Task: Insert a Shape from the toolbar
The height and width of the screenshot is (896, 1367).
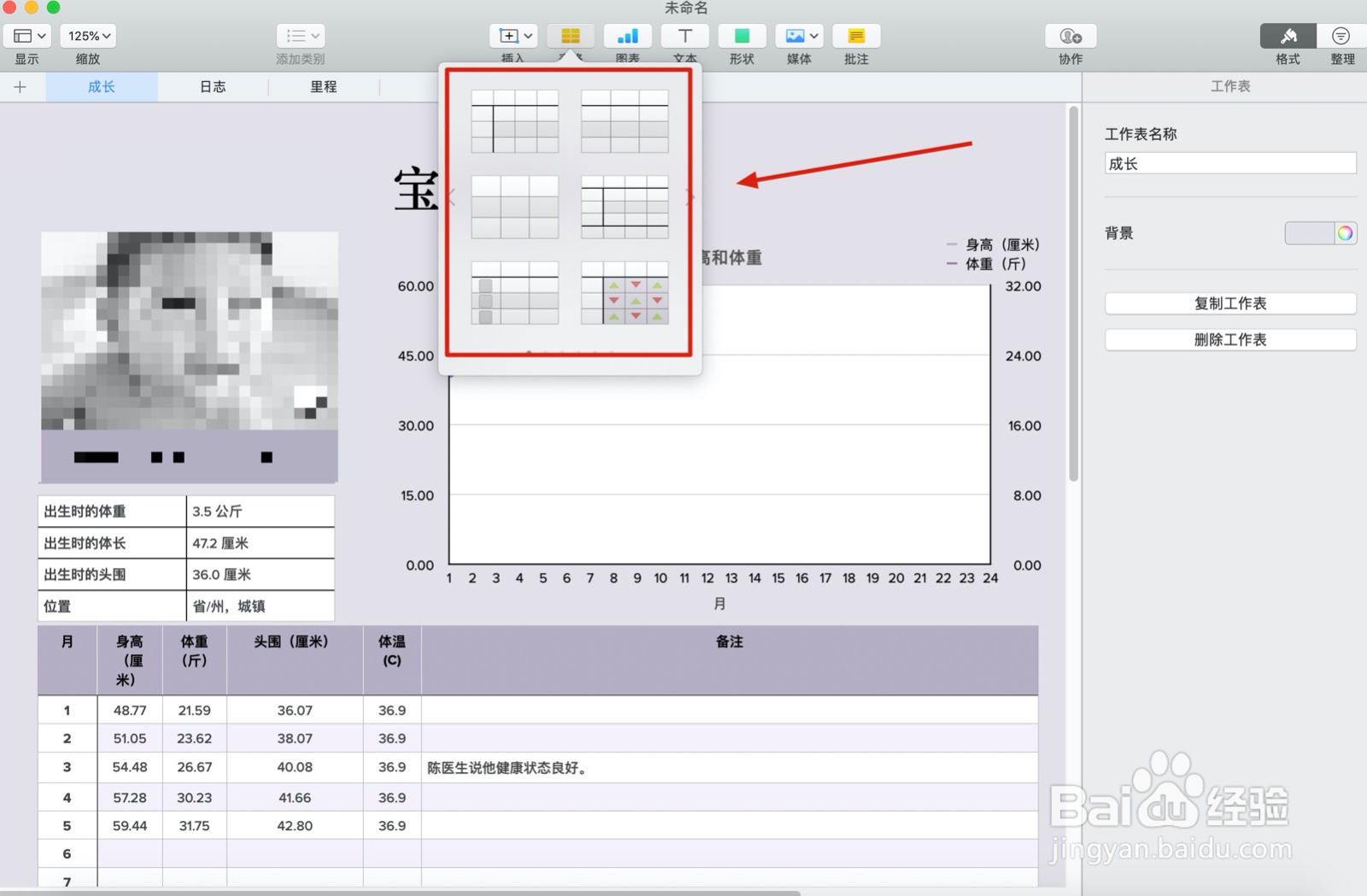Action: 742,36
